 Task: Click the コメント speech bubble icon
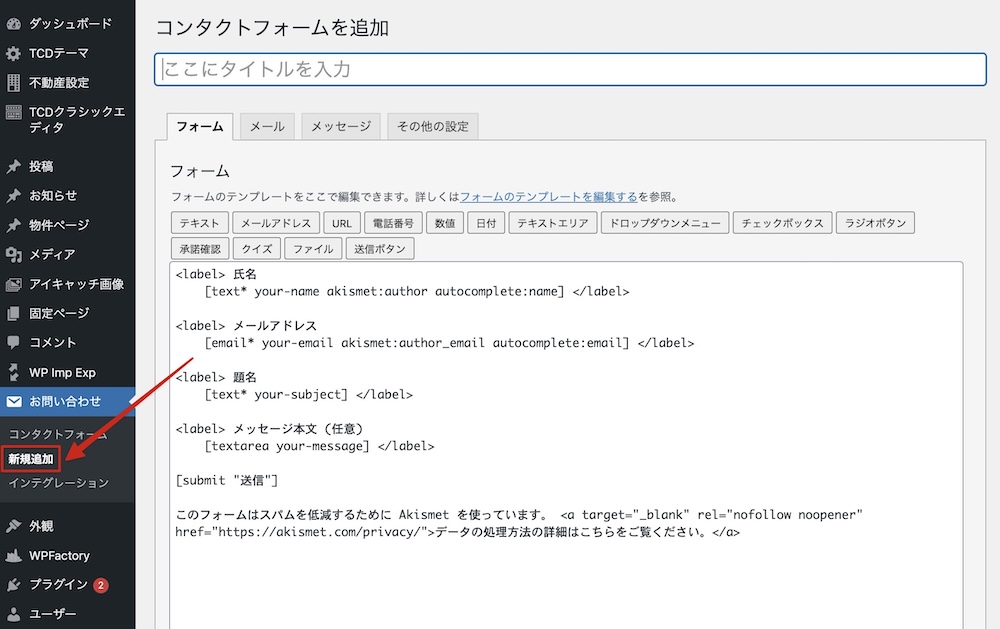(x=13, y=343)
